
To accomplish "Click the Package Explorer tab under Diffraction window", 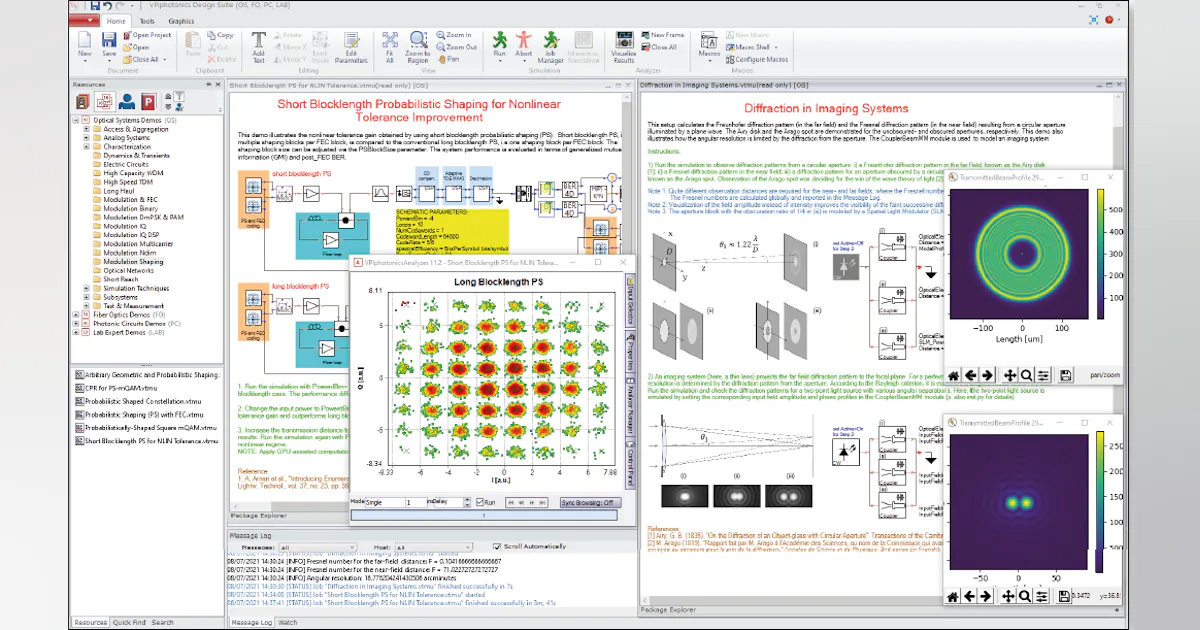I will [x=669, y=609].
